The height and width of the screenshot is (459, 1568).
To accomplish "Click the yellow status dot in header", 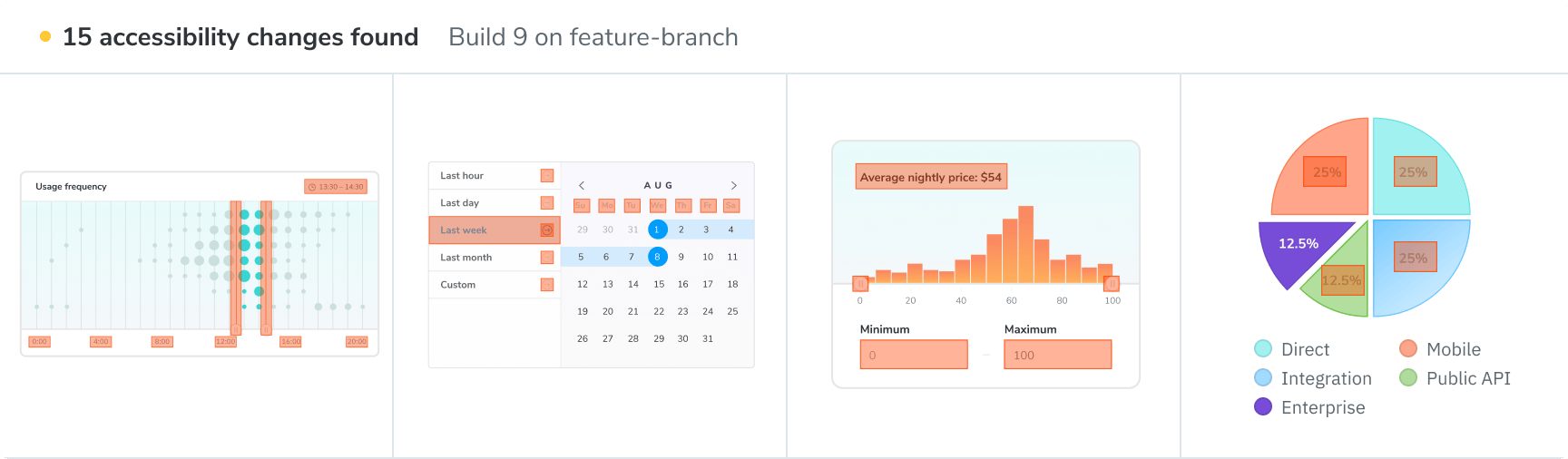I will click(45, 37).
